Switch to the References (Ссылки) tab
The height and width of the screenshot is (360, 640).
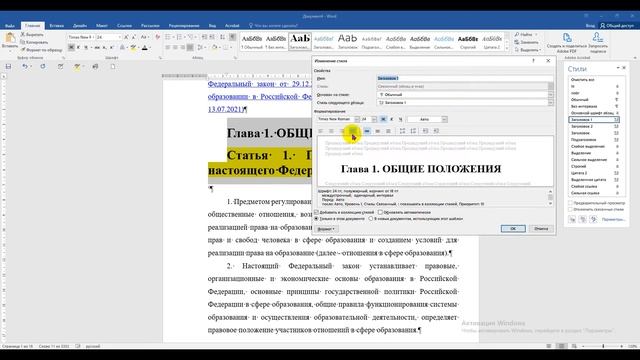click(x=124, y=25)
